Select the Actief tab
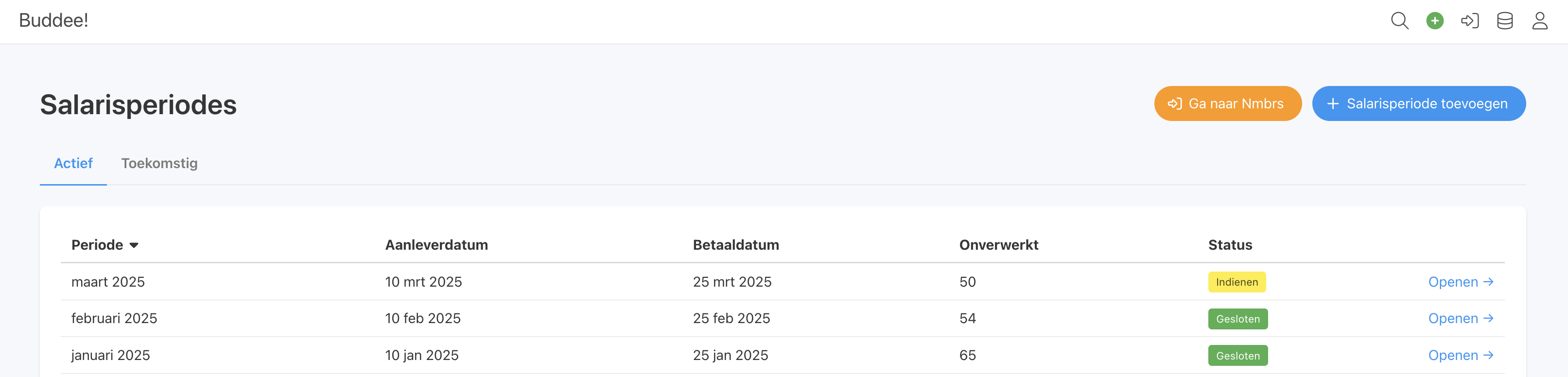Image resolution: width=1568 pixels, height=377 pixels. 73,164
